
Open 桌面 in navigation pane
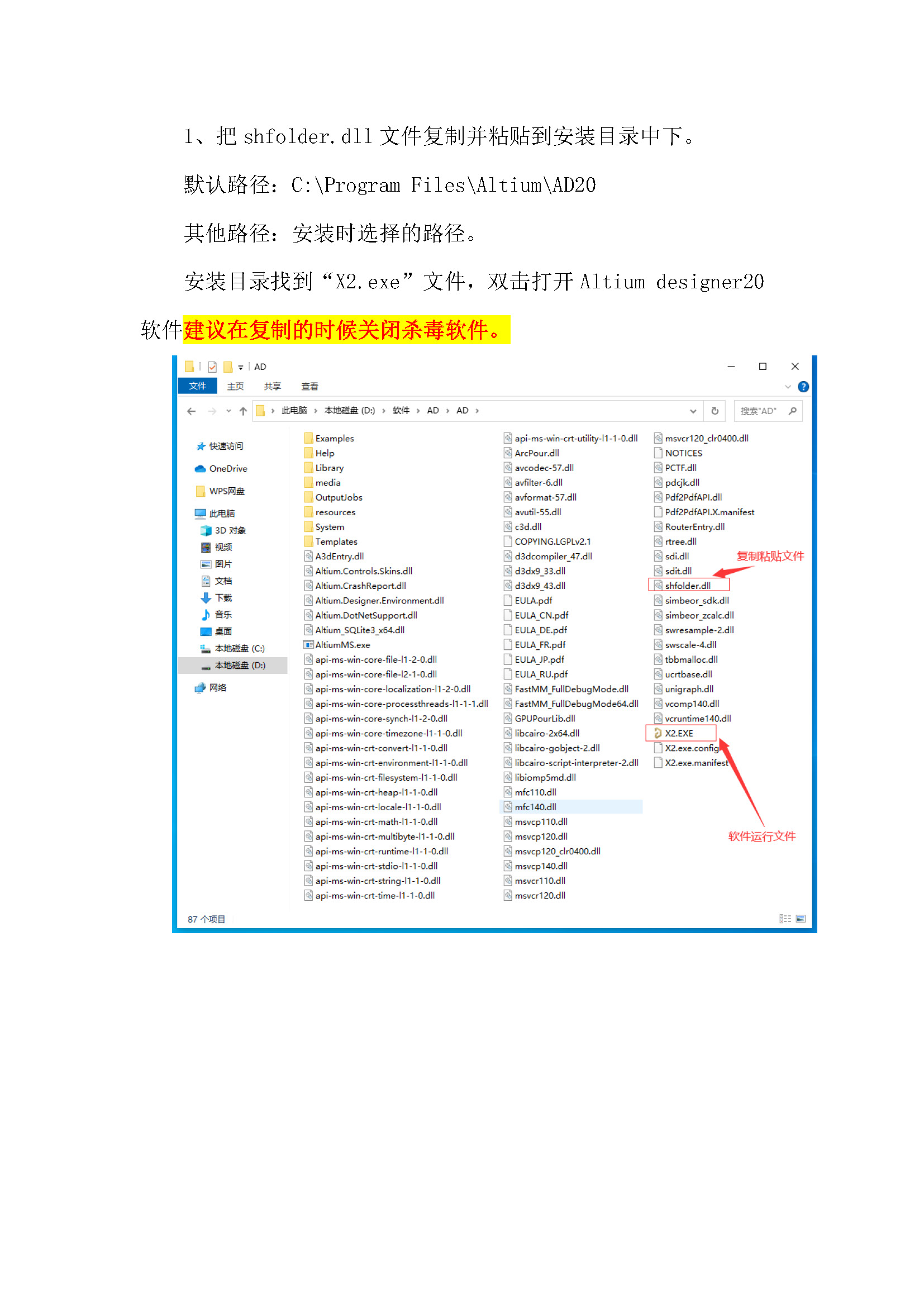216,631
